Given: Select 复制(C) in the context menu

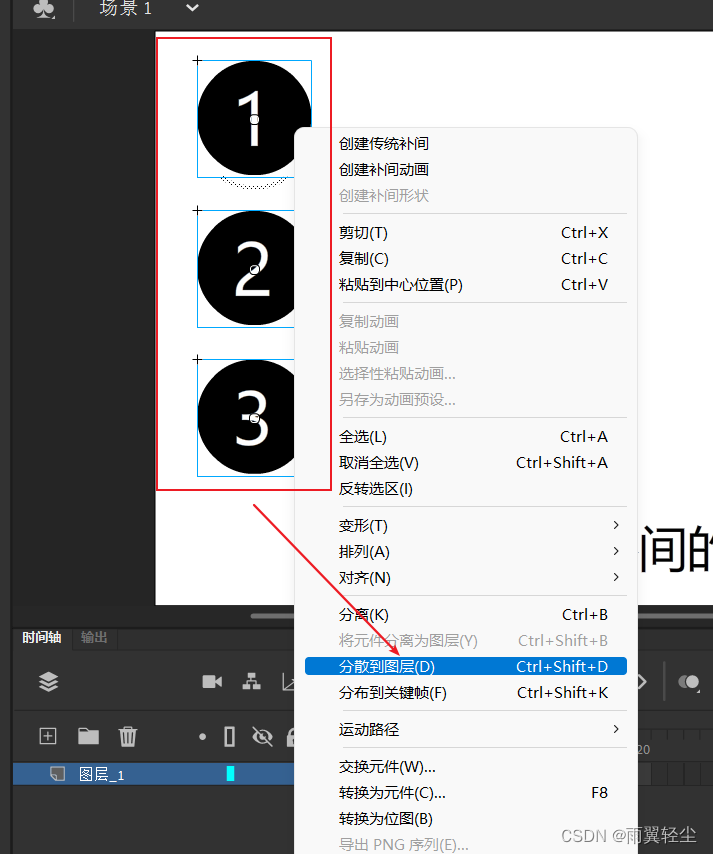Looking at the screenshot, I should coord(466,259).
